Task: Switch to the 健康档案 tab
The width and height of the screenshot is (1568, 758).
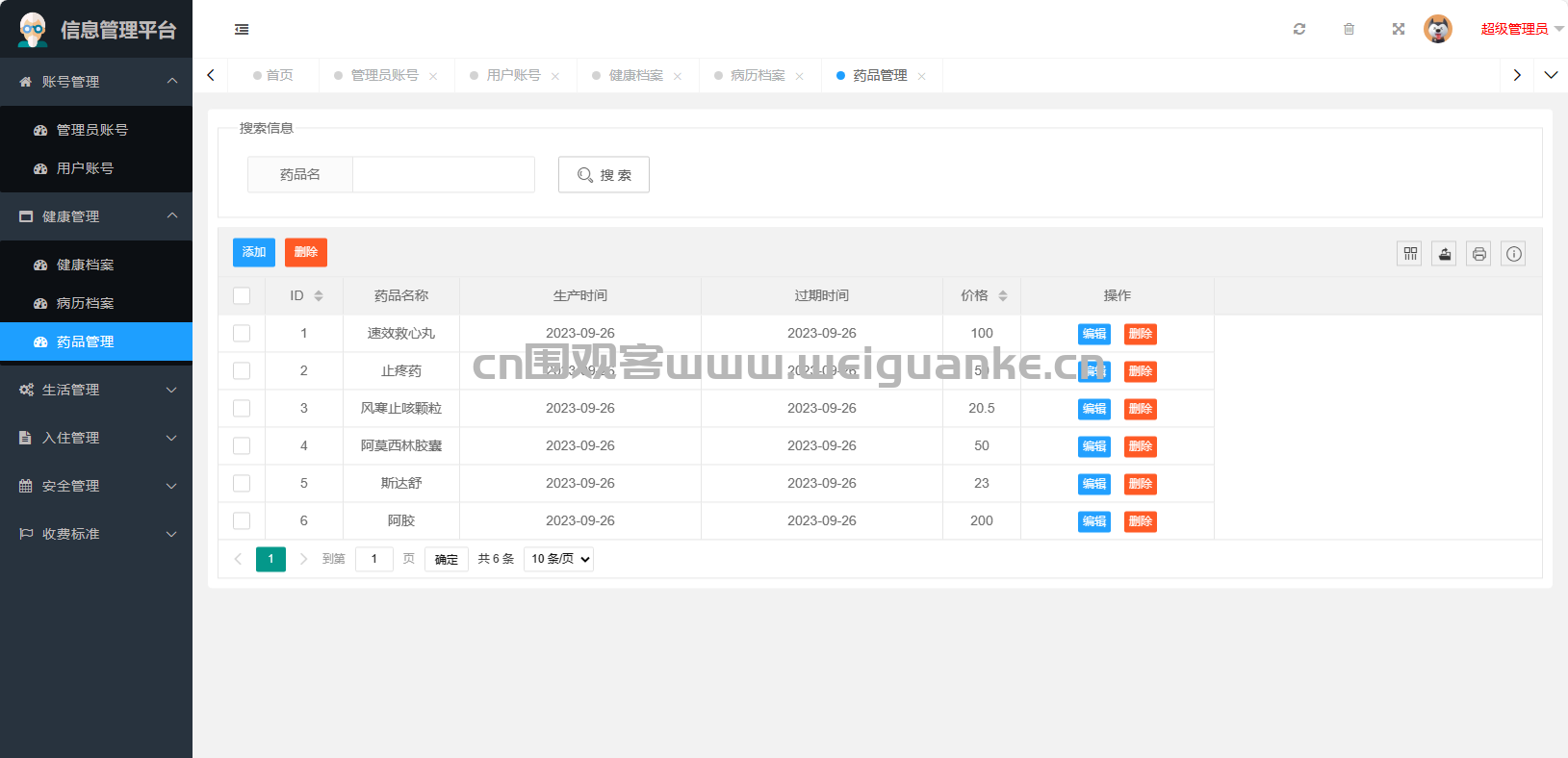Action: coord(635,75)
